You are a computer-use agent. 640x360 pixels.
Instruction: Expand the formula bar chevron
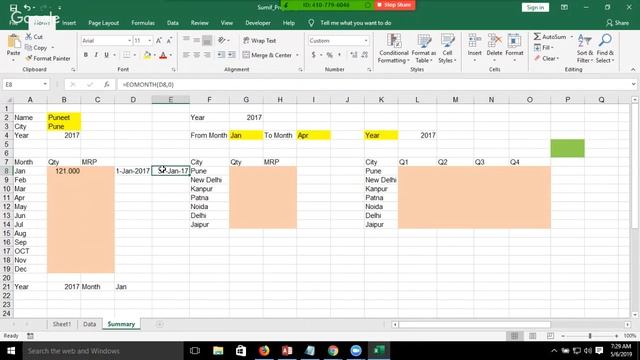633,84
